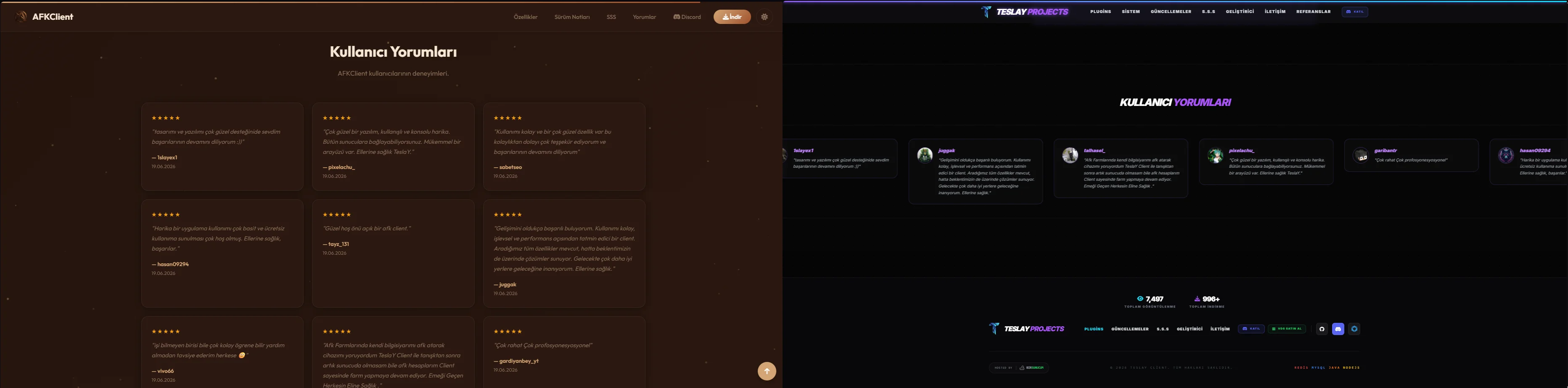Image resolution: width=1568 pixels, height=388 pixels.
Task: Open REFERANSLAR in Teslay header
Action: tap(1313, 11)
